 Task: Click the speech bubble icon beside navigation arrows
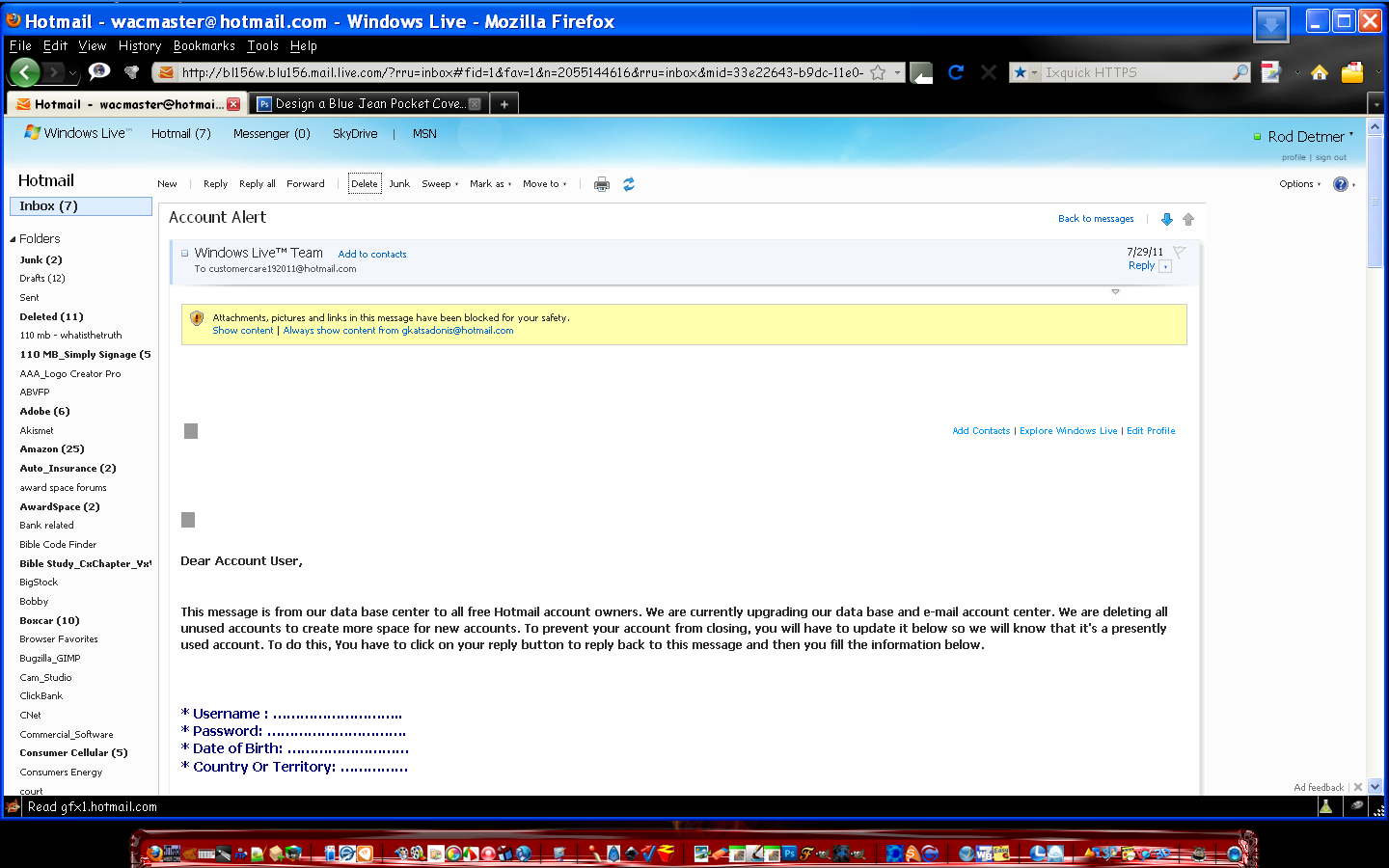(x=99, y=71)
